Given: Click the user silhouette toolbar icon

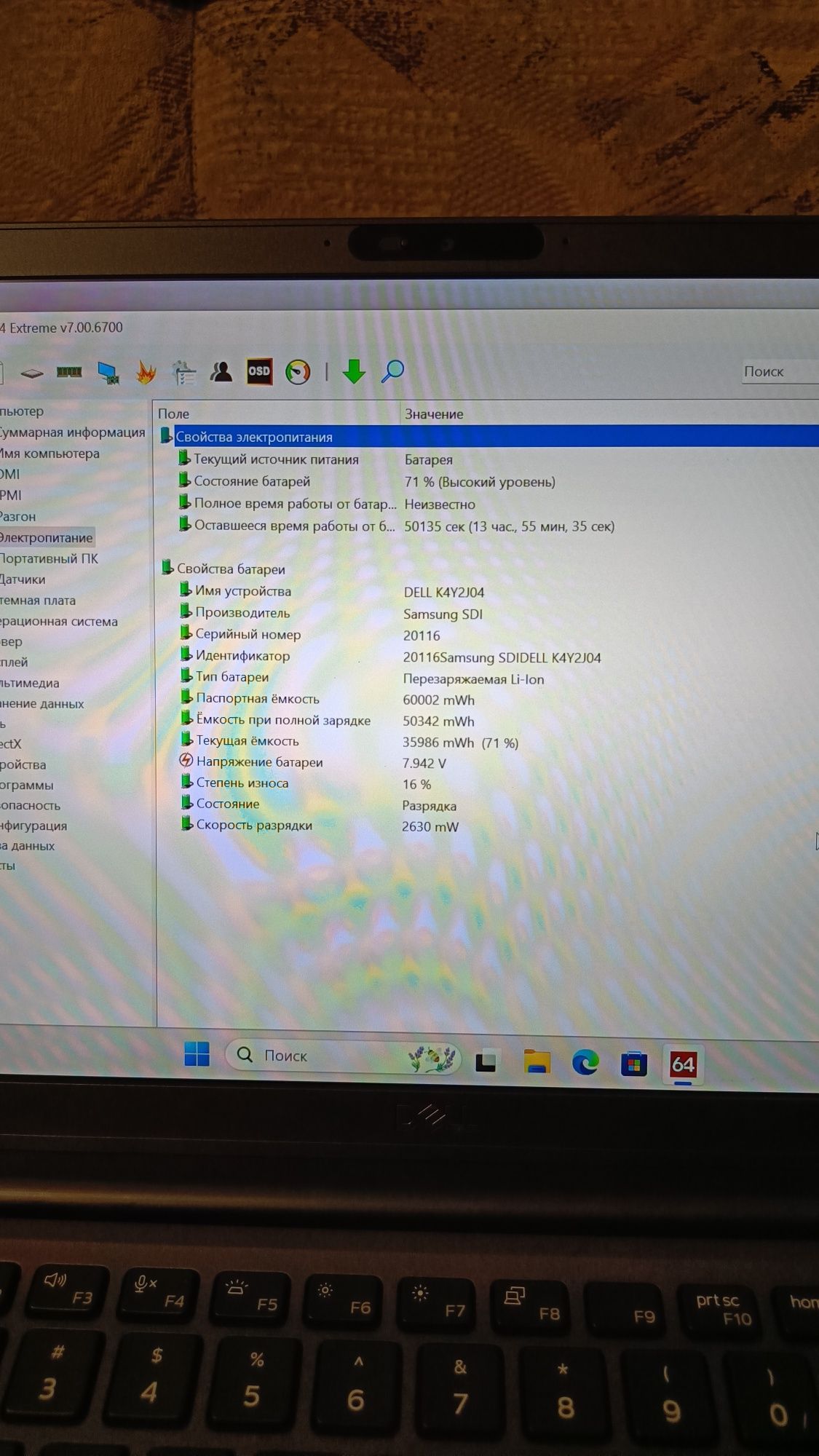Looking at the screenshot, I should click(221, 371).
